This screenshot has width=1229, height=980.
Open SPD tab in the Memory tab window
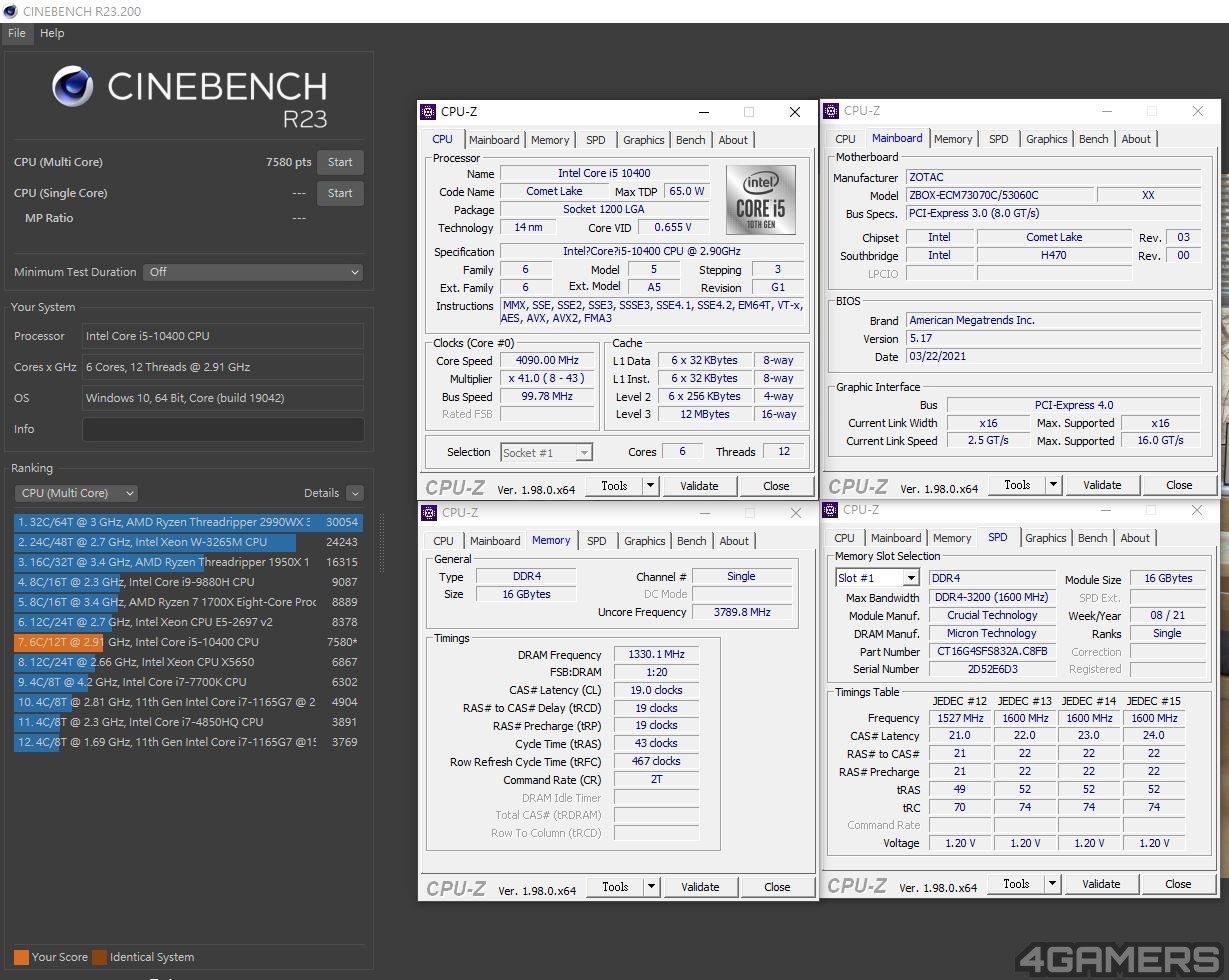[x=597, y=541]
